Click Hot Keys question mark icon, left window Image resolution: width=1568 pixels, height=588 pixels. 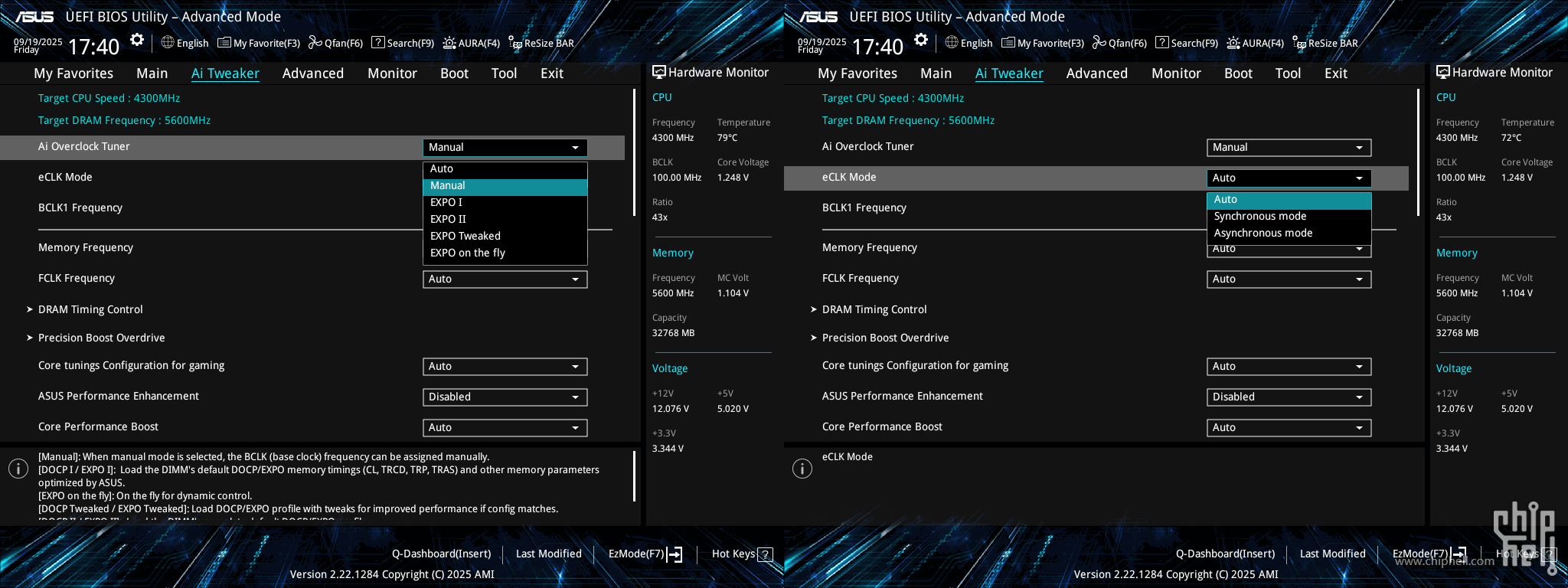(x=765, y=554)
